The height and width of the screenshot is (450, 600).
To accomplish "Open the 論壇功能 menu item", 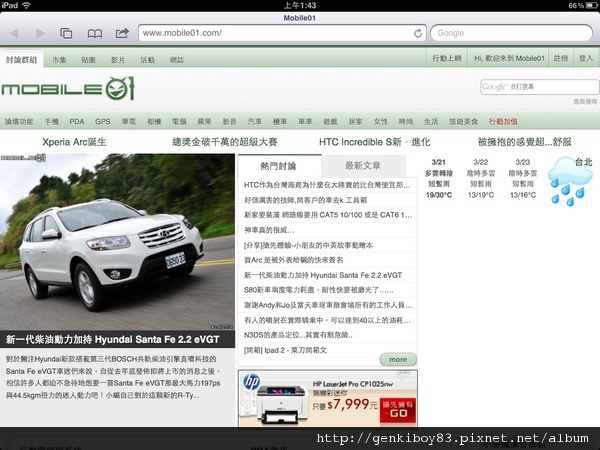I will (19, 122).
